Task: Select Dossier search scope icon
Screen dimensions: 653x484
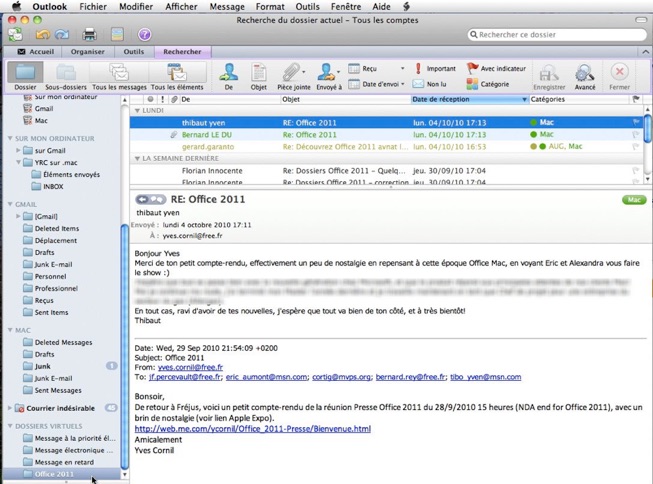Action: tap(25, 76)
